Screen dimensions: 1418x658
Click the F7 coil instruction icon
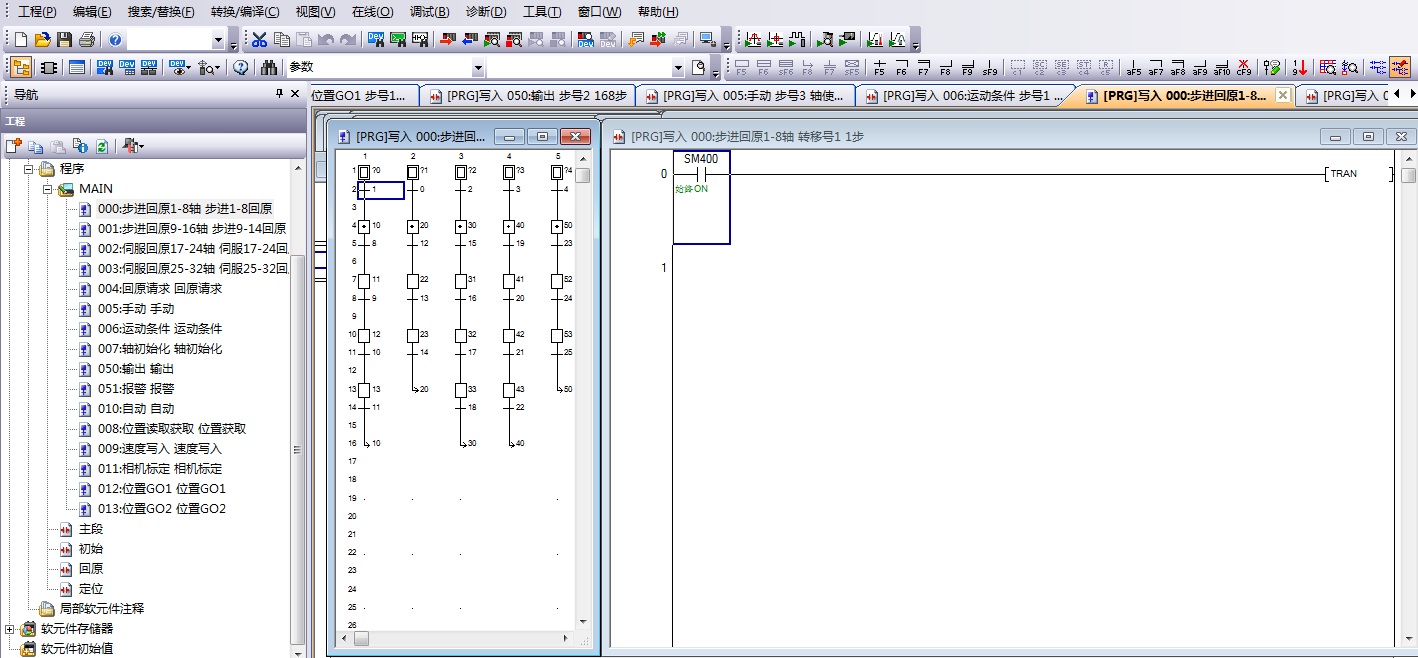point(923,68)
